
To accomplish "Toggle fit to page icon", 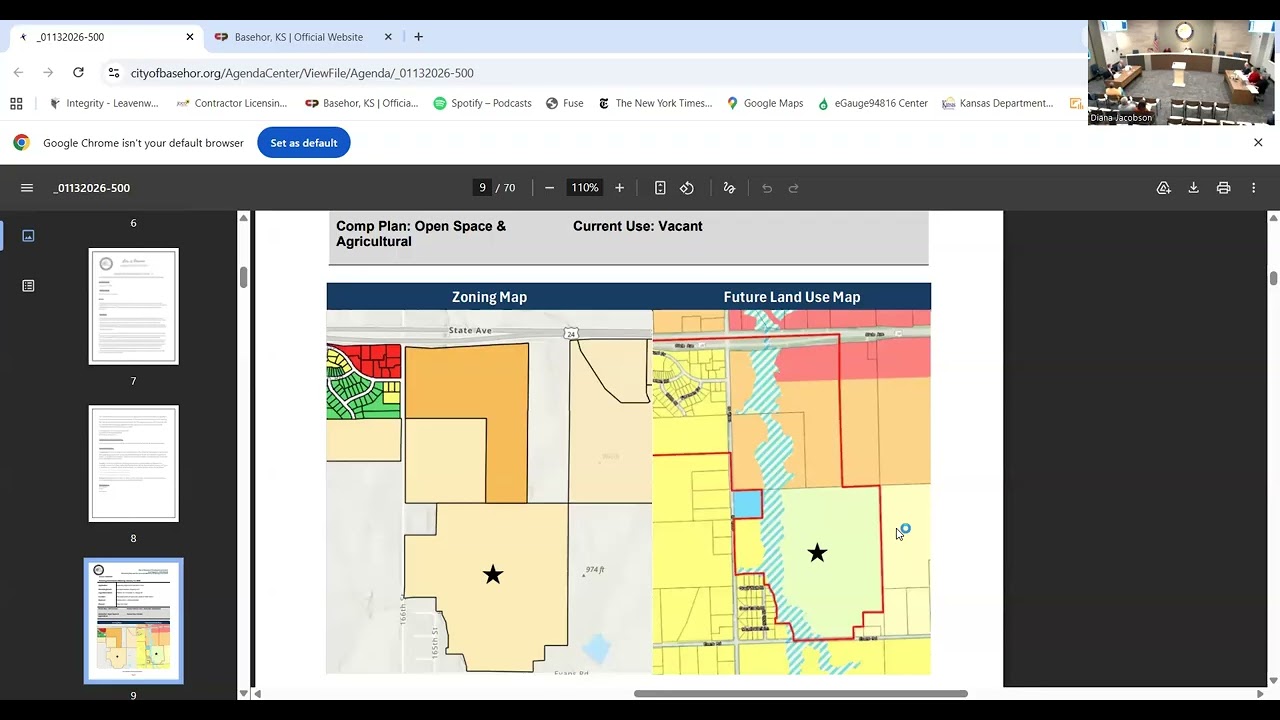I will tap(660, 188).
